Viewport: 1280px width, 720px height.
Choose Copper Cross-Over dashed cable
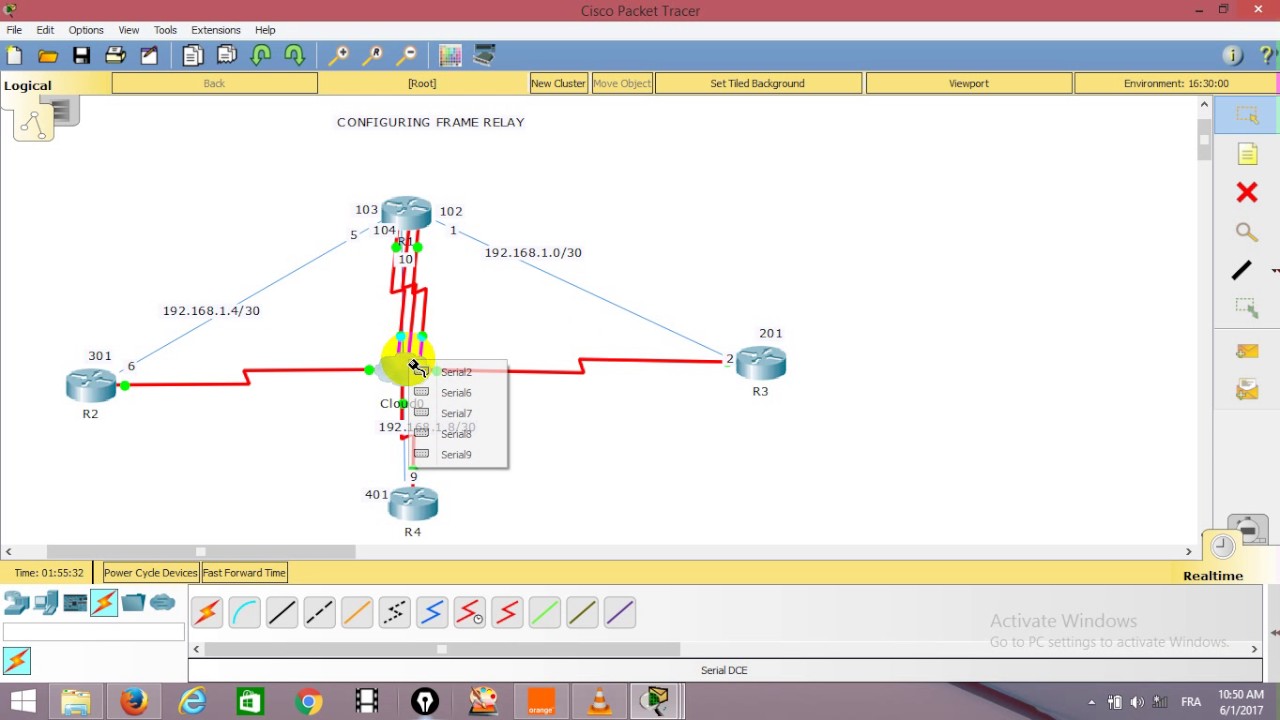[319, 612]
